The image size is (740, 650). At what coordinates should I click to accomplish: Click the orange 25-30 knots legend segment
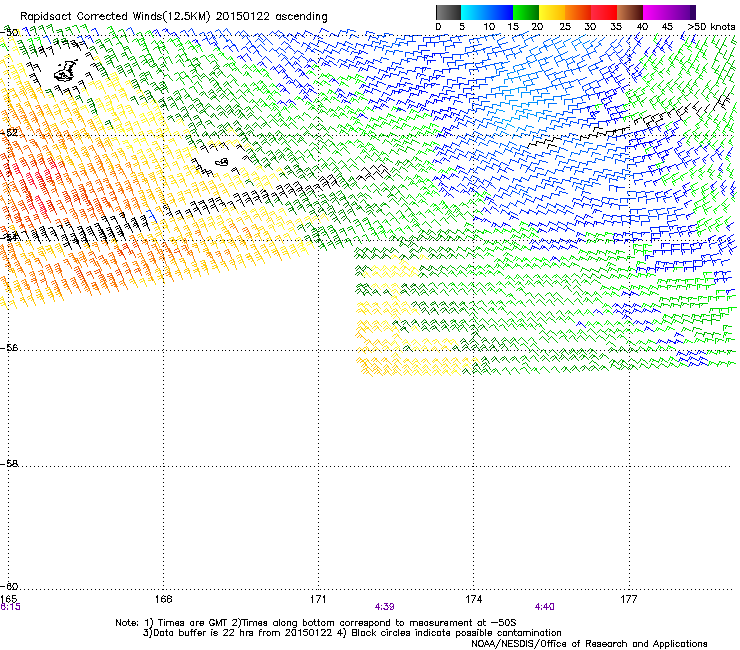click(x=578, y=12)
